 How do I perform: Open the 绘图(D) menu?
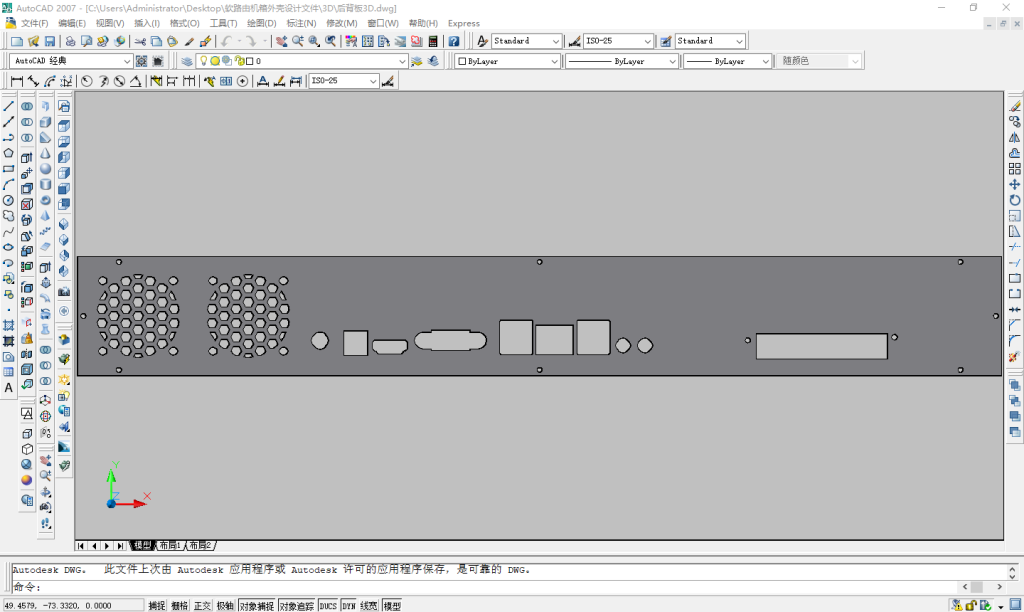261,23
